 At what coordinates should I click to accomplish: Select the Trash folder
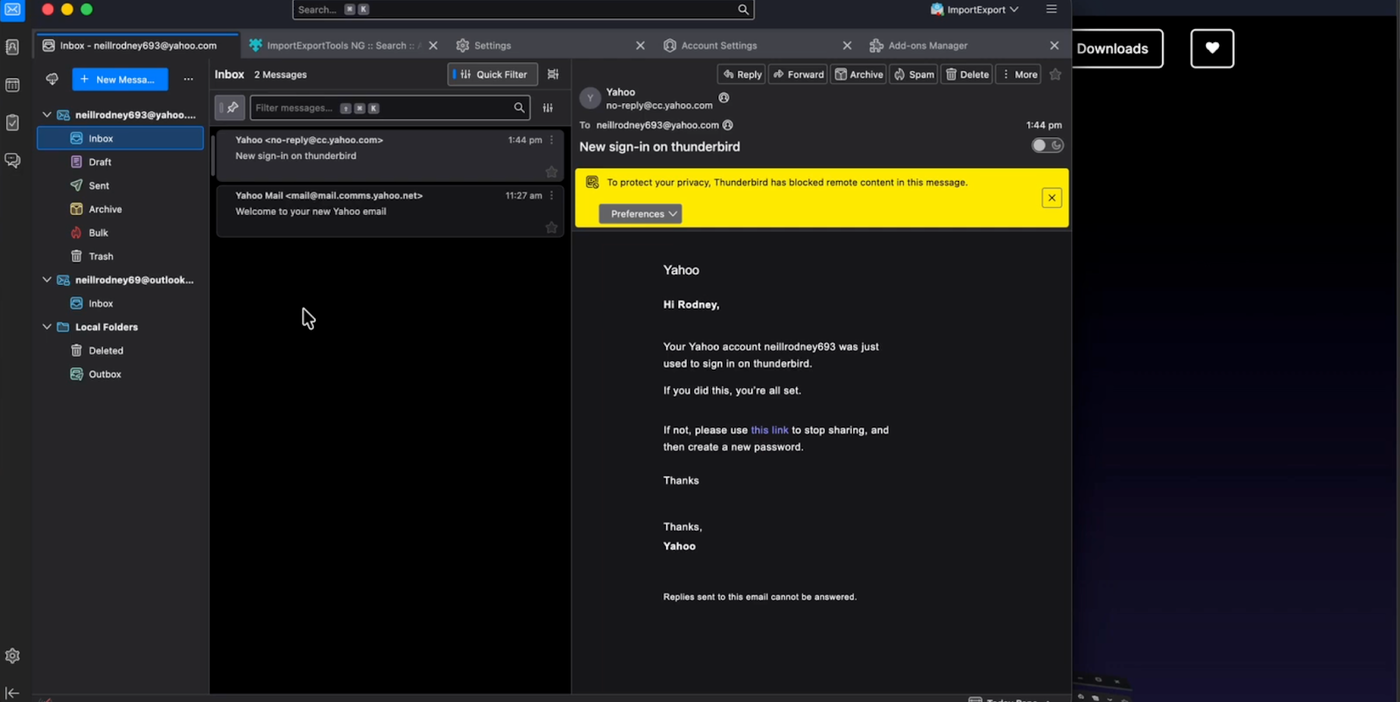click(x=100, y=256)
